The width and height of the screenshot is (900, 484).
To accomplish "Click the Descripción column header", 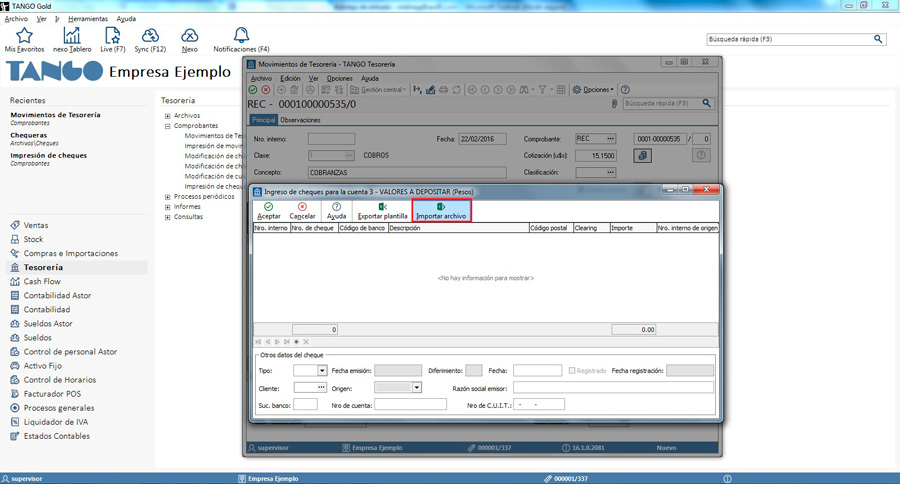I will click(458, 228).
